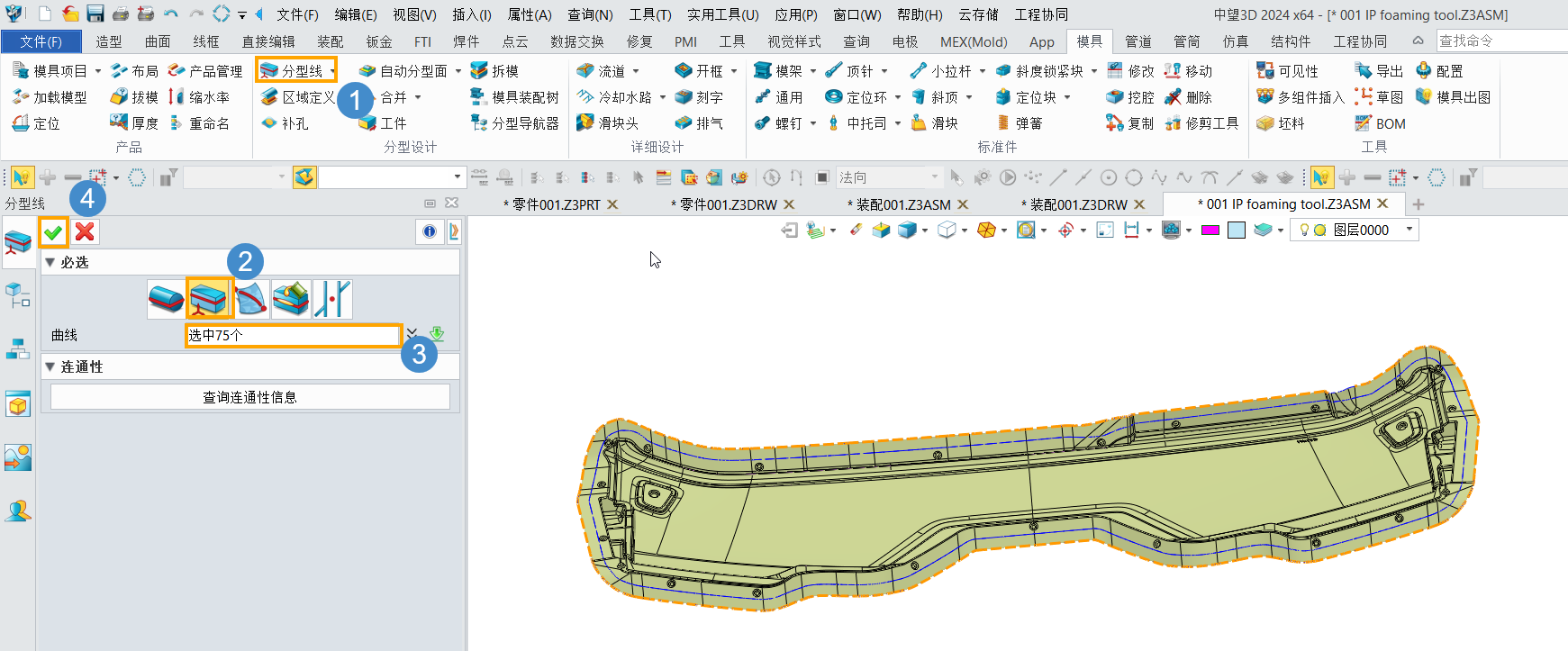Close the 分型线 panel with its X
Screen dimensions: 1568x651
pos(451,203)
